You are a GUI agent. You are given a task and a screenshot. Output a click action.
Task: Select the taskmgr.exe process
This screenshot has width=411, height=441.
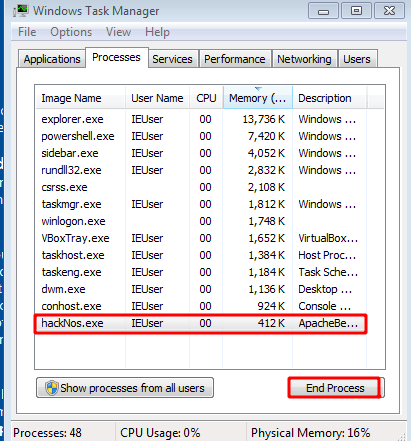(200, 204)
